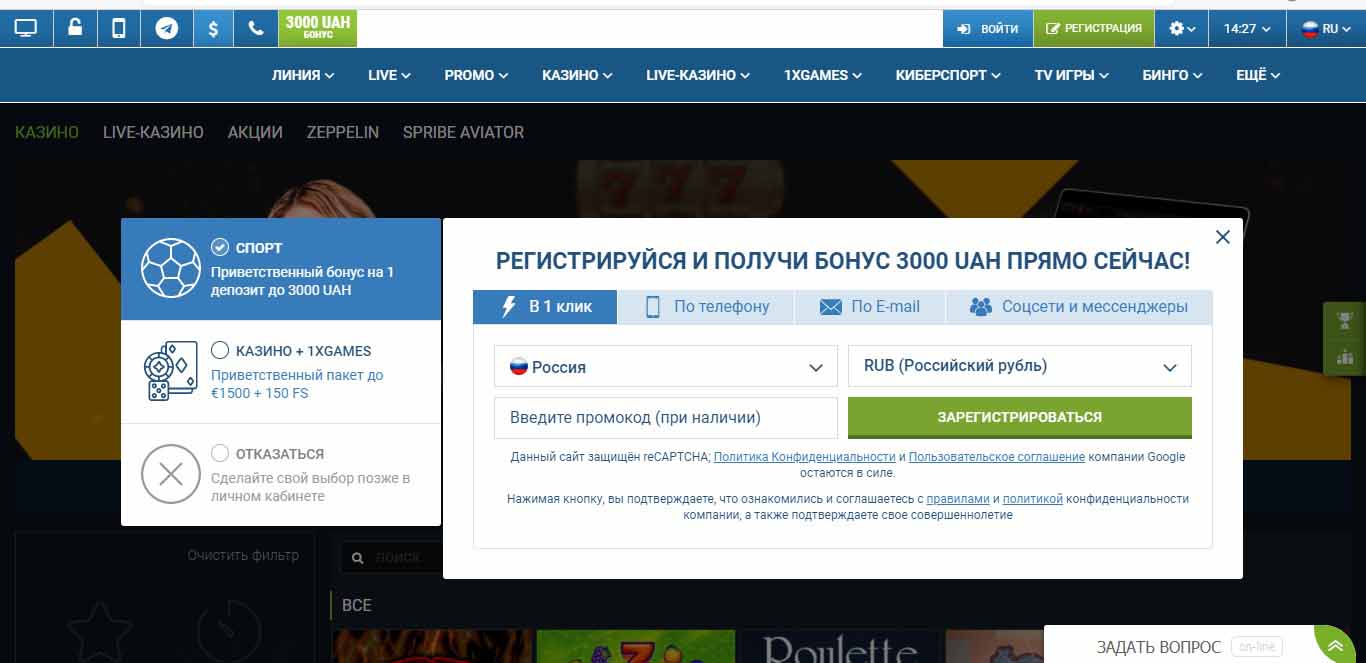
Task: Click the ВОЙТИ login button
Action: [x=987, y=29]
